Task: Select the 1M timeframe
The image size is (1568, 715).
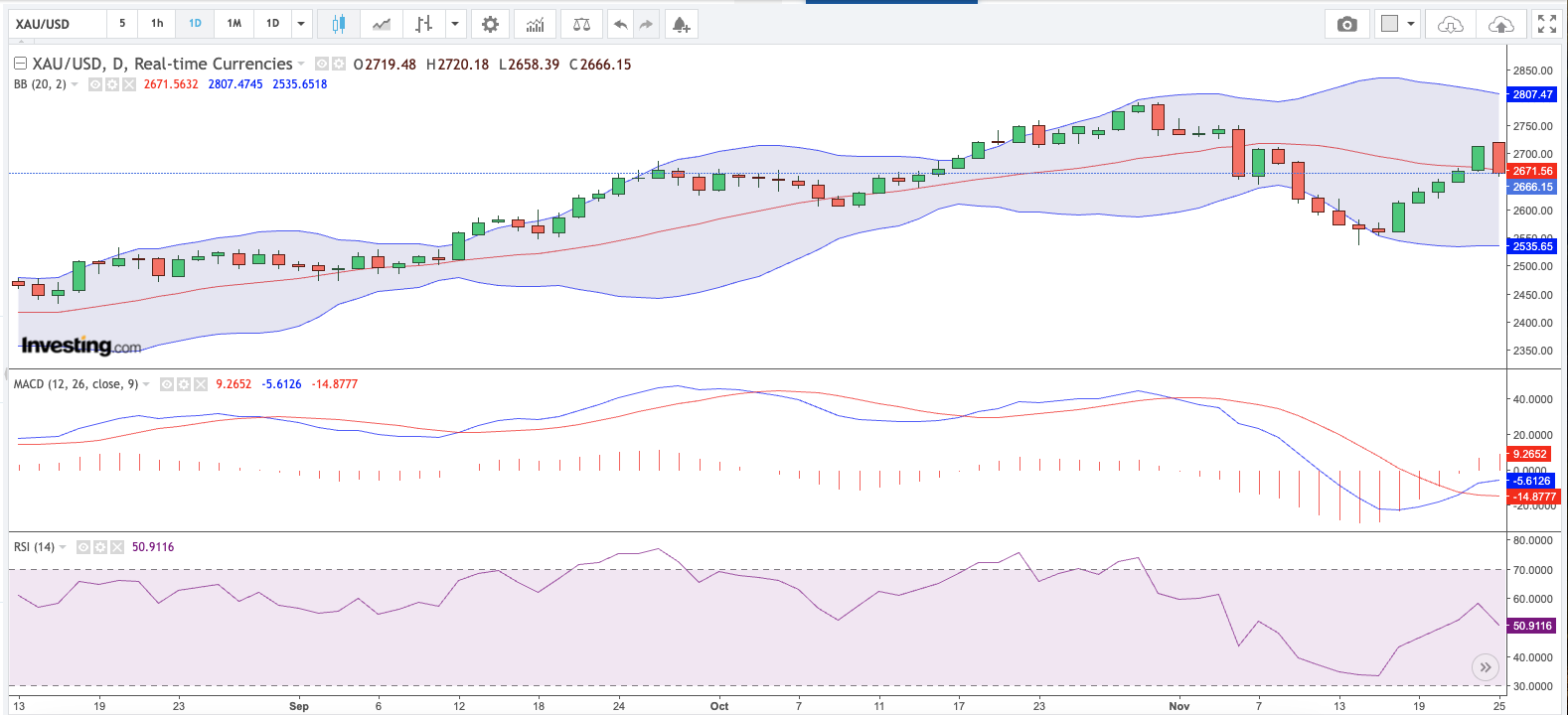Action: point(234,24)
